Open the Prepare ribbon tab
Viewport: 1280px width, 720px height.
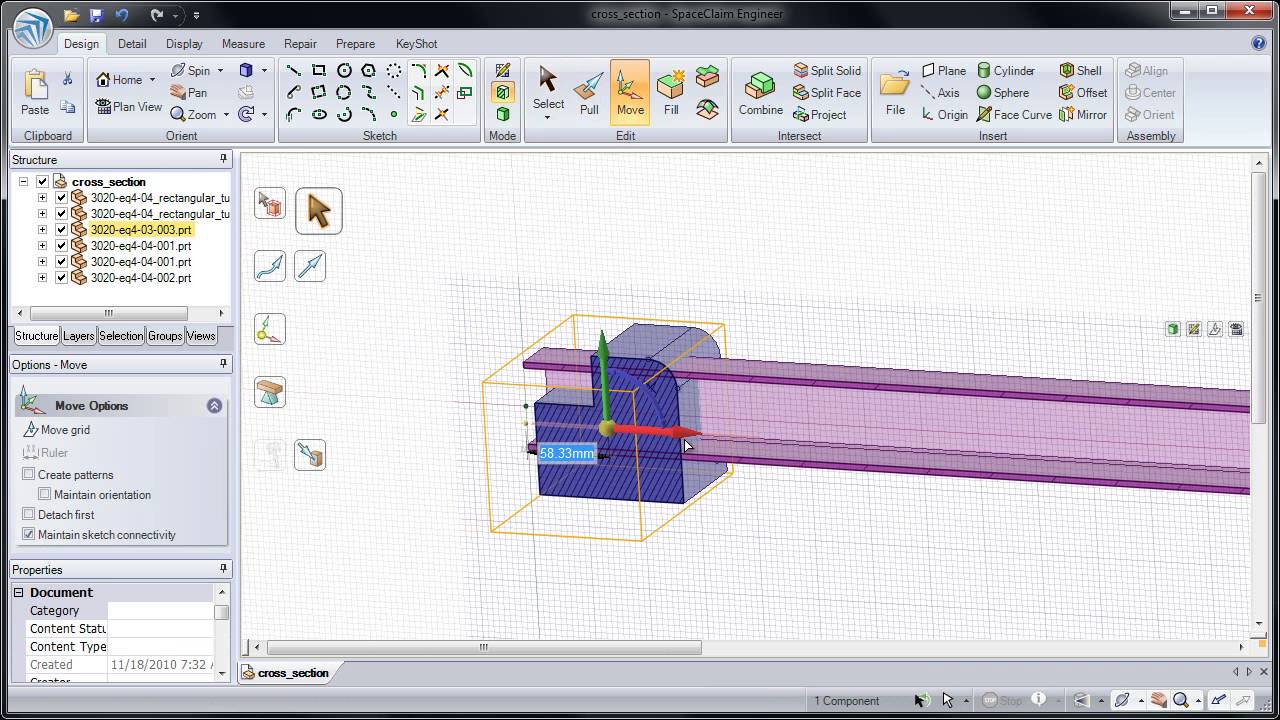(x=355, y=43)
